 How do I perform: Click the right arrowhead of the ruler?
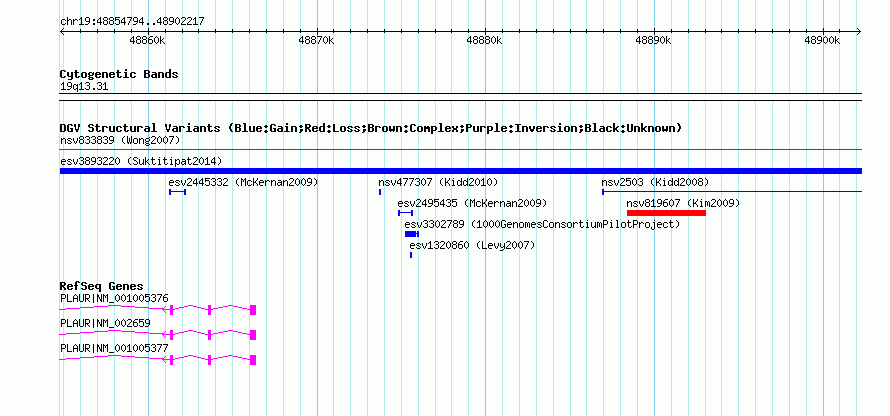(859, 32)
